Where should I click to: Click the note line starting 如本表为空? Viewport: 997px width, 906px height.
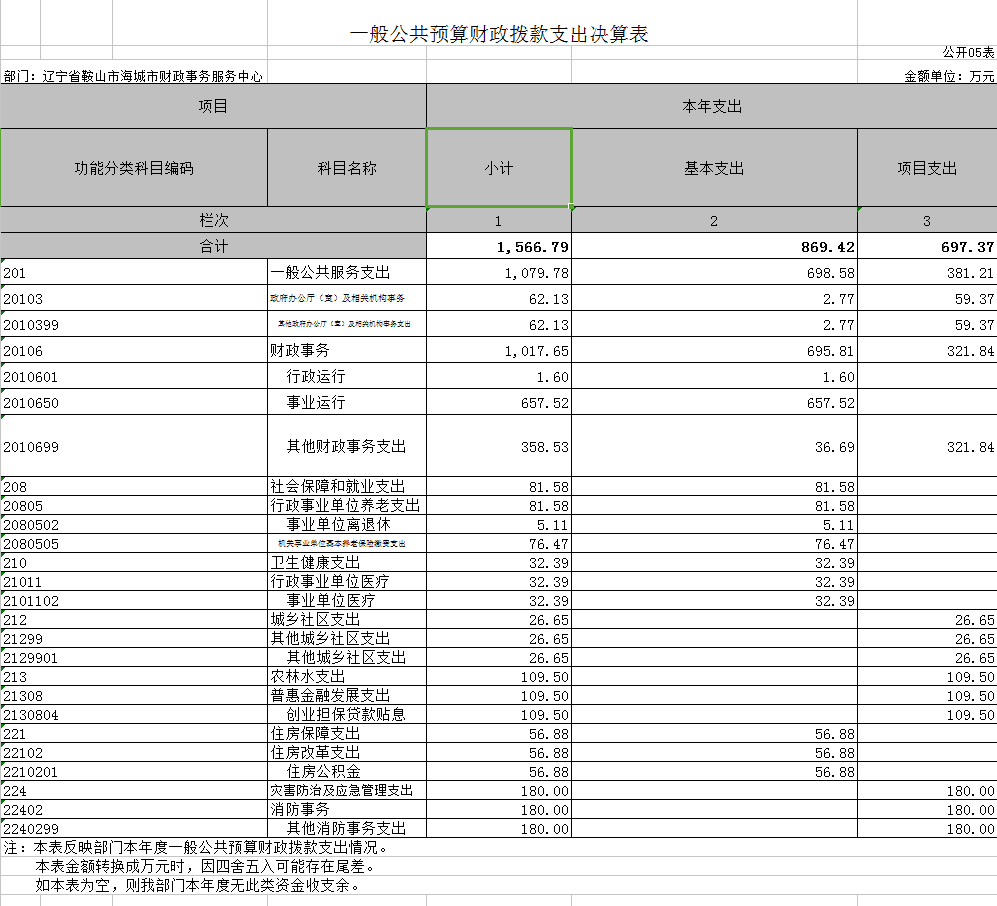pyautogui.click(x=198, y=886)
